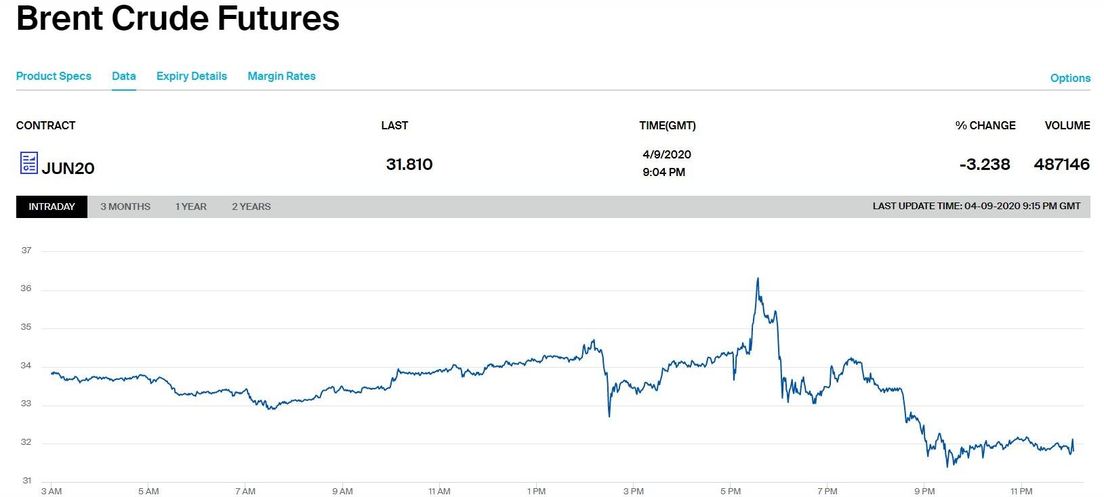Click the CONTRACT column header
1104x497 pixels.
coord(46,126)
